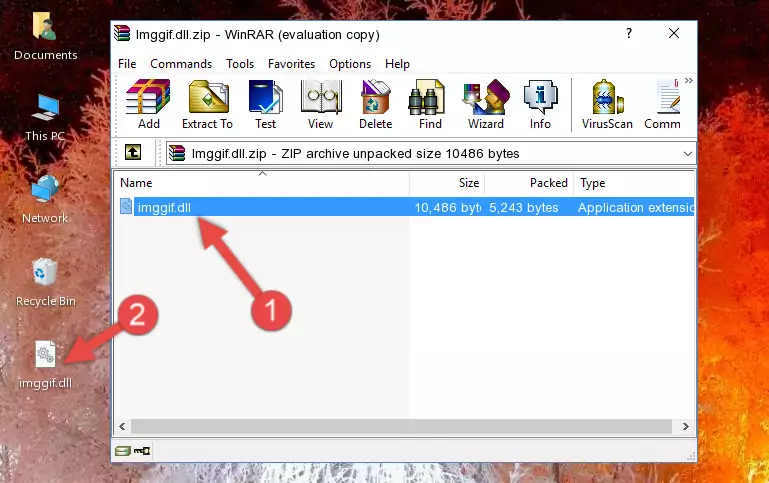Click the key password icon in status bar
This screenshot has width=769, height=483.
[x=142, y=451]
